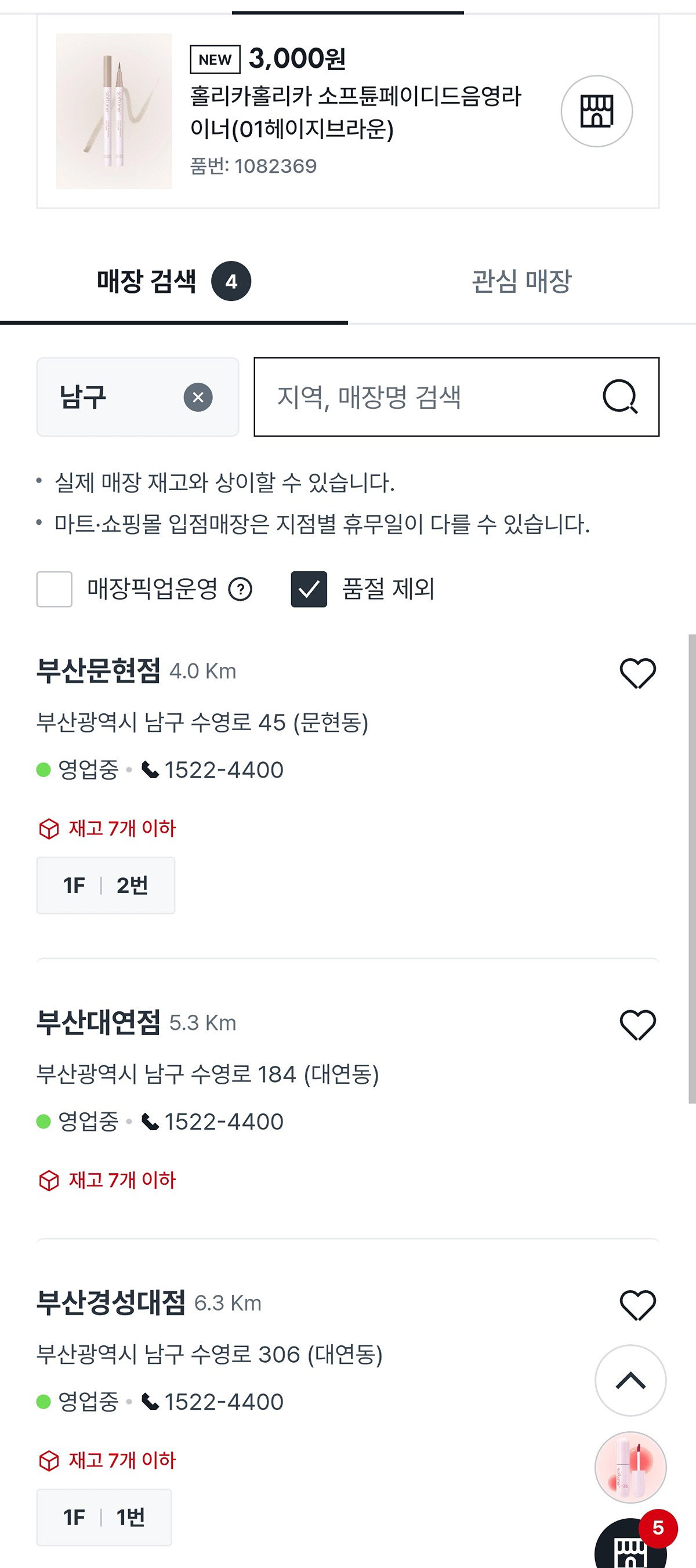The image size is (696, 1568).
Task: Open 부산문현점 shelf location 1F 2번
Action: click(106, 885)
